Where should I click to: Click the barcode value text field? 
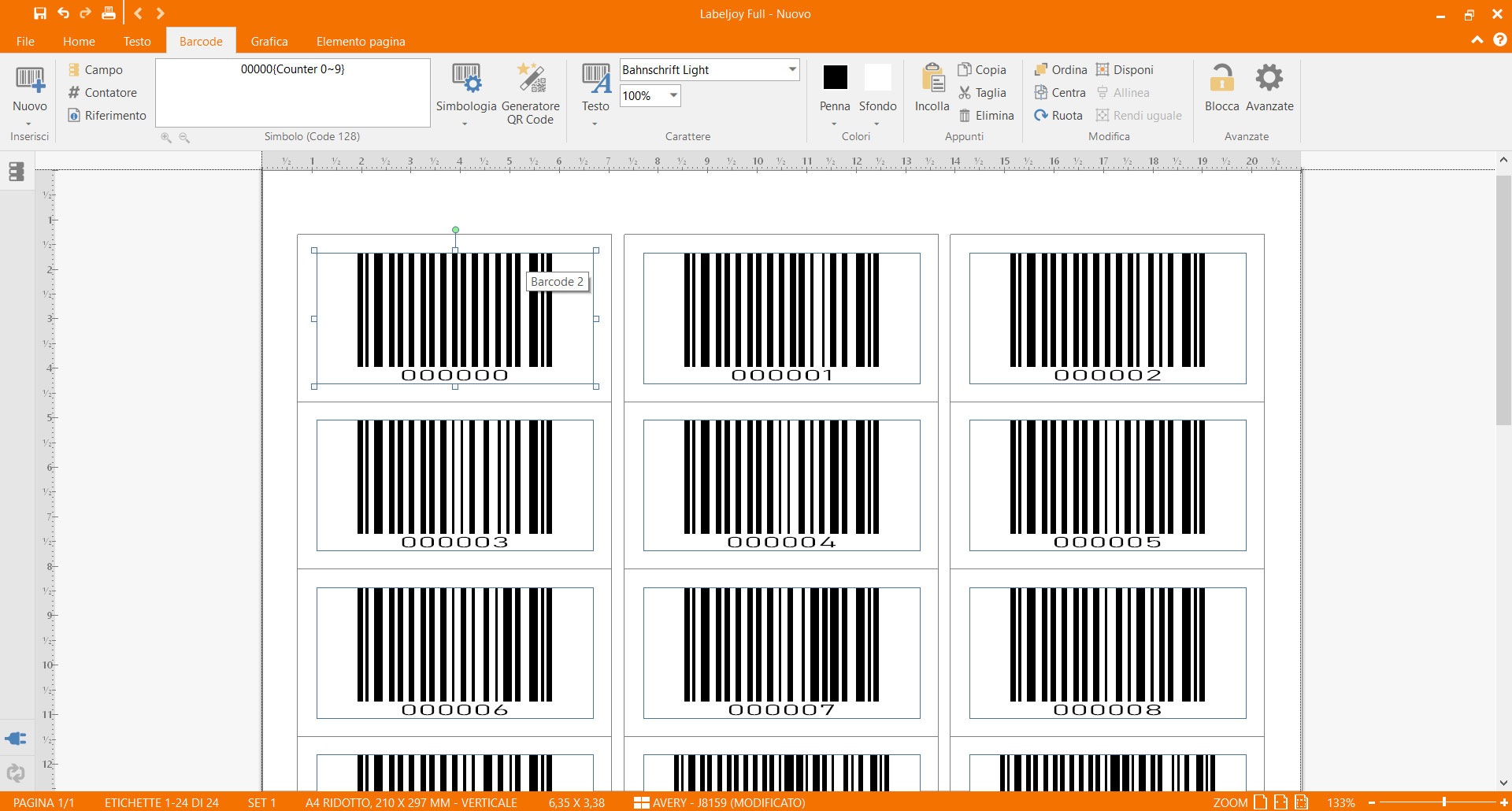point(293,92)
